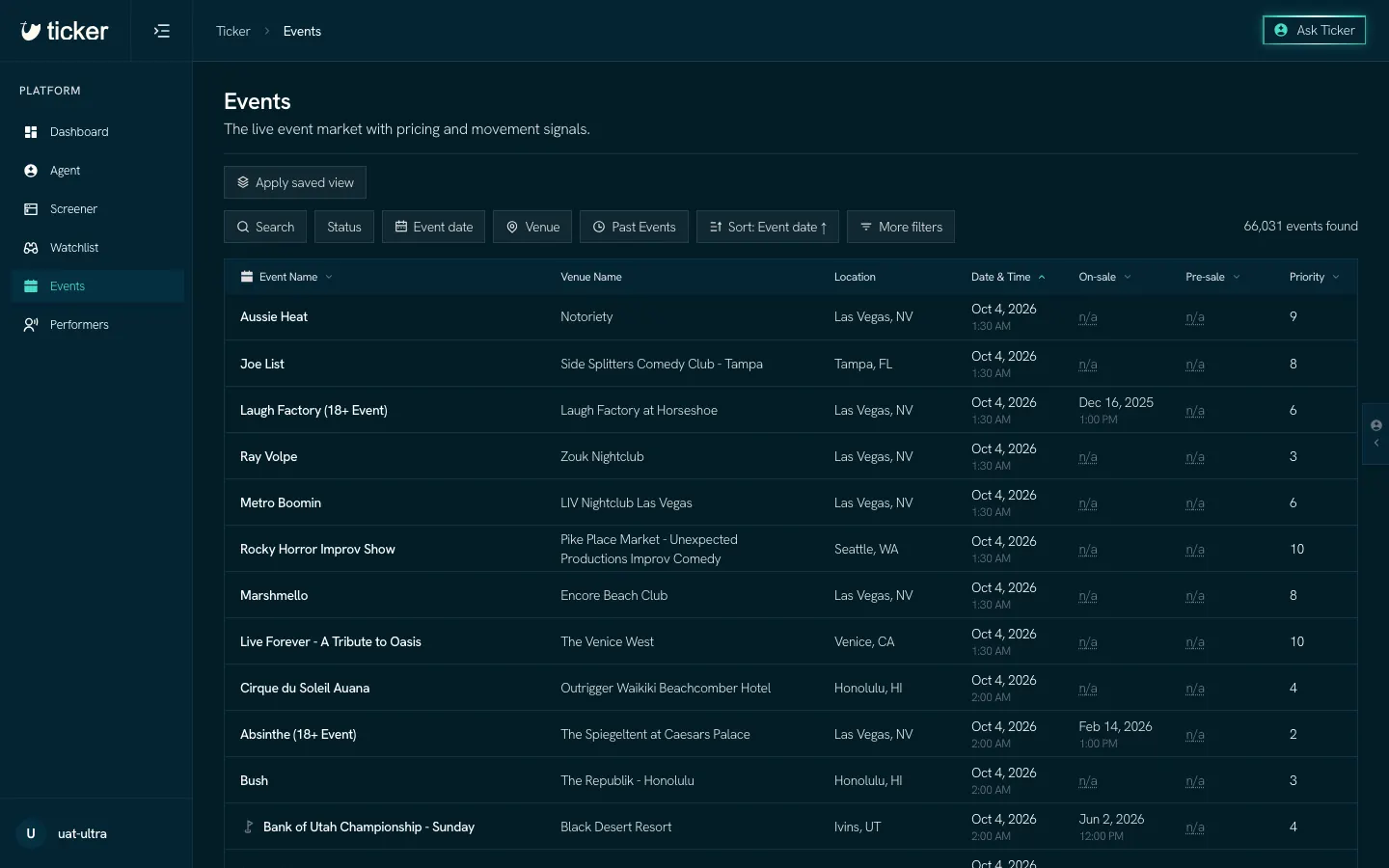Click the U user avatar

click(x=31, y=833)
